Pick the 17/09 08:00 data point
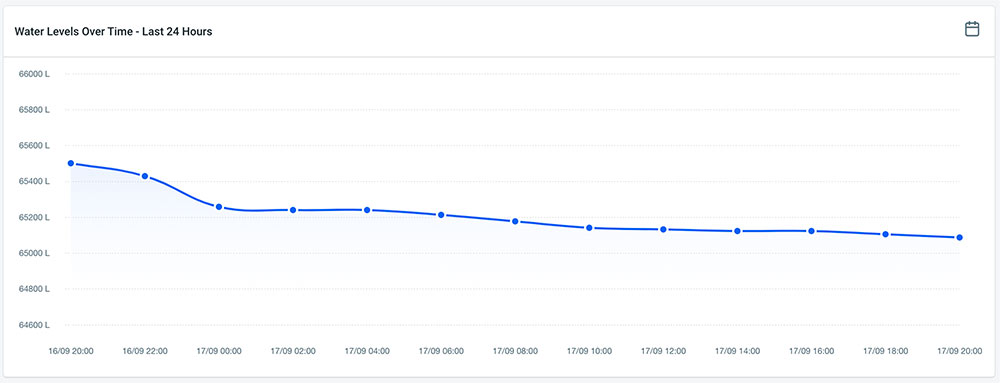The height and width of the screenshot is (383, 1000). (515, 221)
